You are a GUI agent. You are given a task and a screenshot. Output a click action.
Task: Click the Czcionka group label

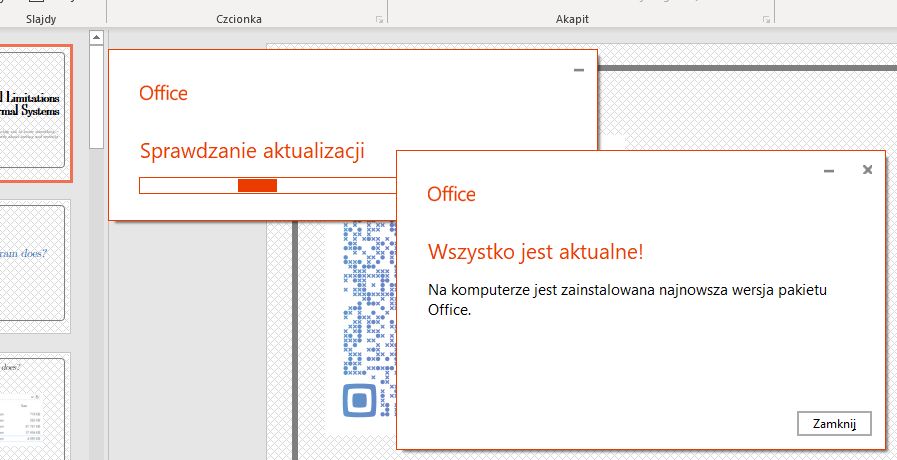(239, 19)
